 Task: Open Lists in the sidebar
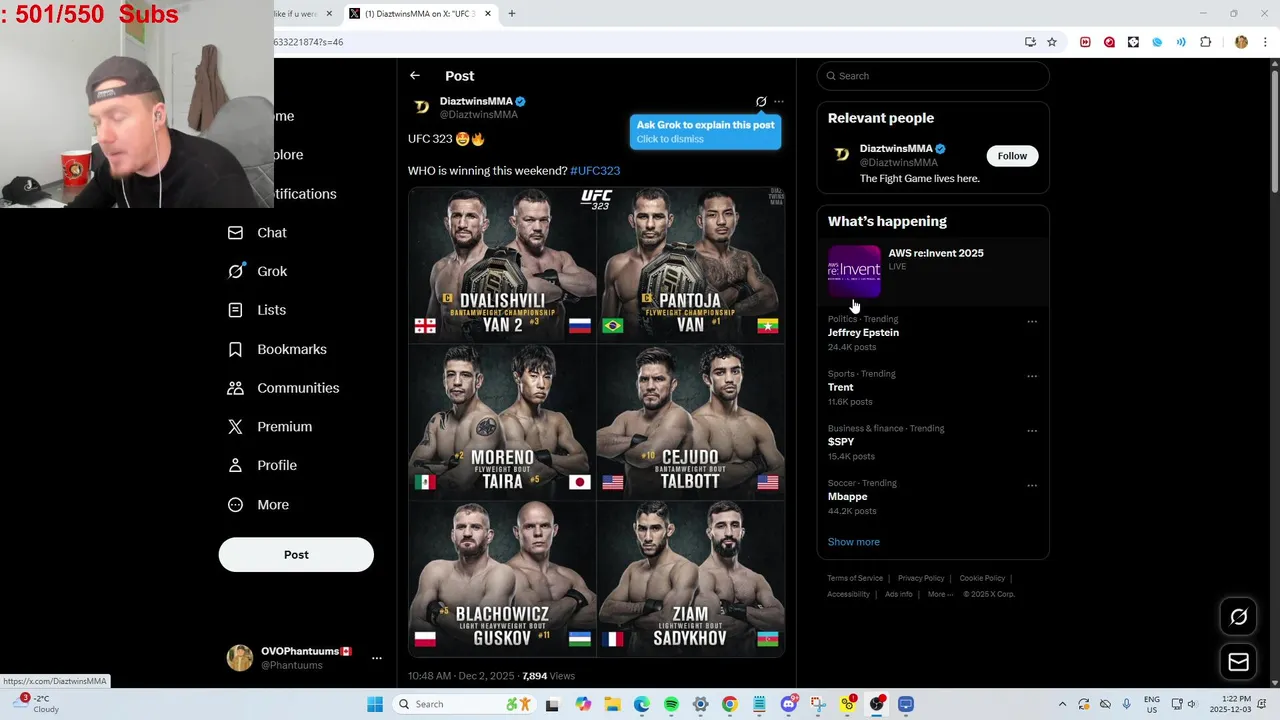257,310
